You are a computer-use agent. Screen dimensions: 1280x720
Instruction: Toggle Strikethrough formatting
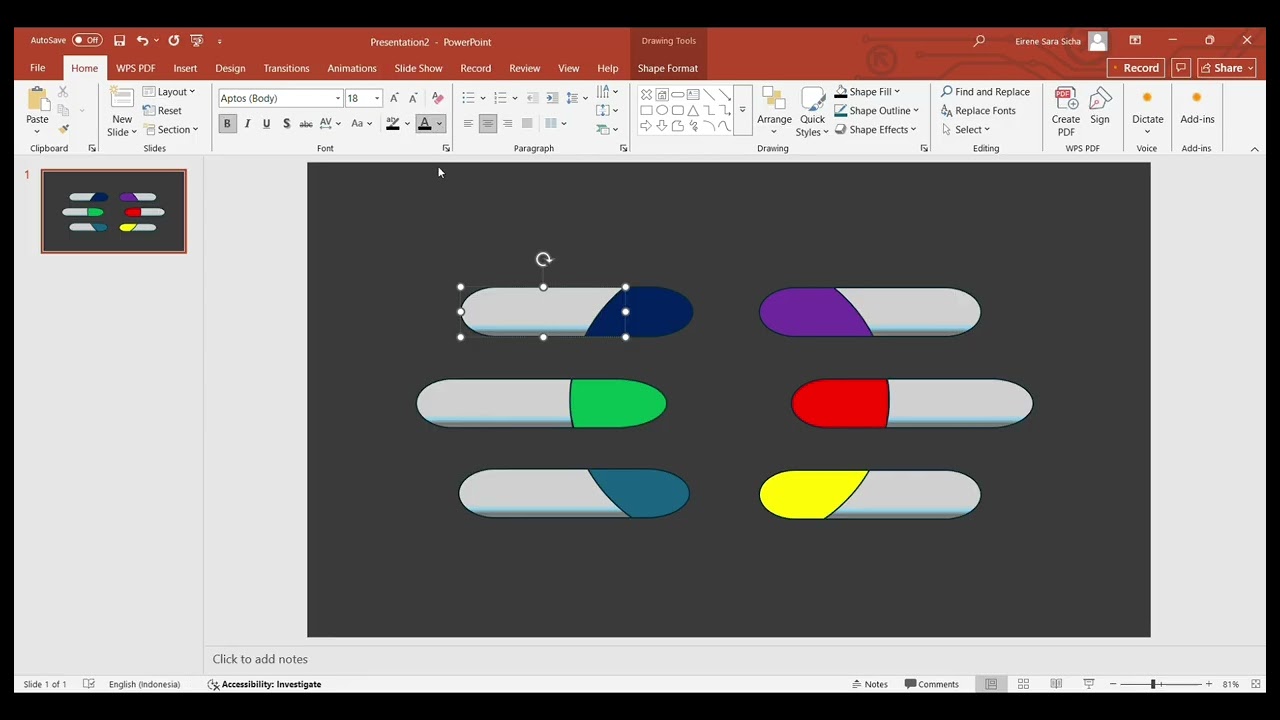tap(306, 124)
